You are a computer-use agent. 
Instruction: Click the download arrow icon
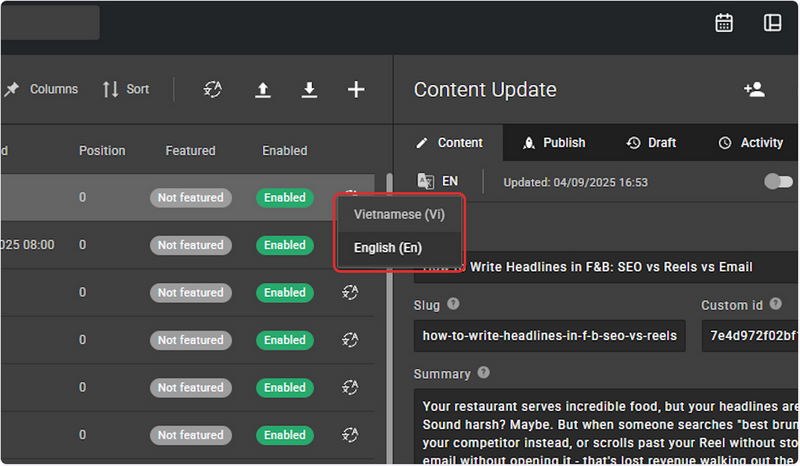[309, 90]
